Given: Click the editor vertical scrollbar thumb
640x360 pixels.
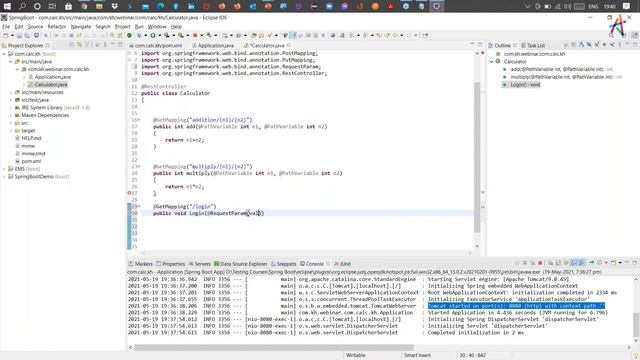Looking at the screenshot, I should 477,157.
